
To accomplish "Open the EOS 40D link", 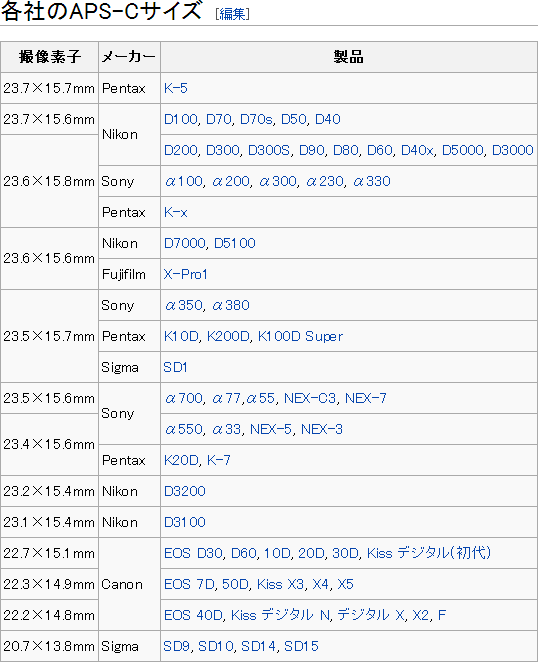I will (x=193, y=615).
